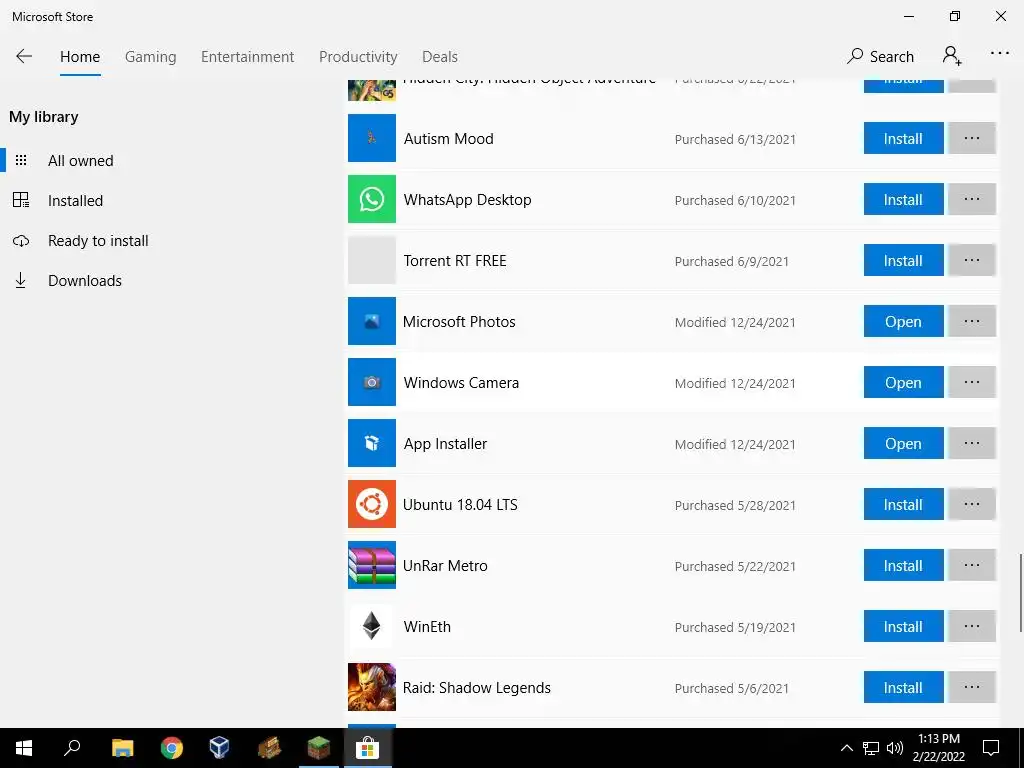This screenshot has height=768, width=1024.
Task: Switch to the Home tab
Action: (80, 57)
